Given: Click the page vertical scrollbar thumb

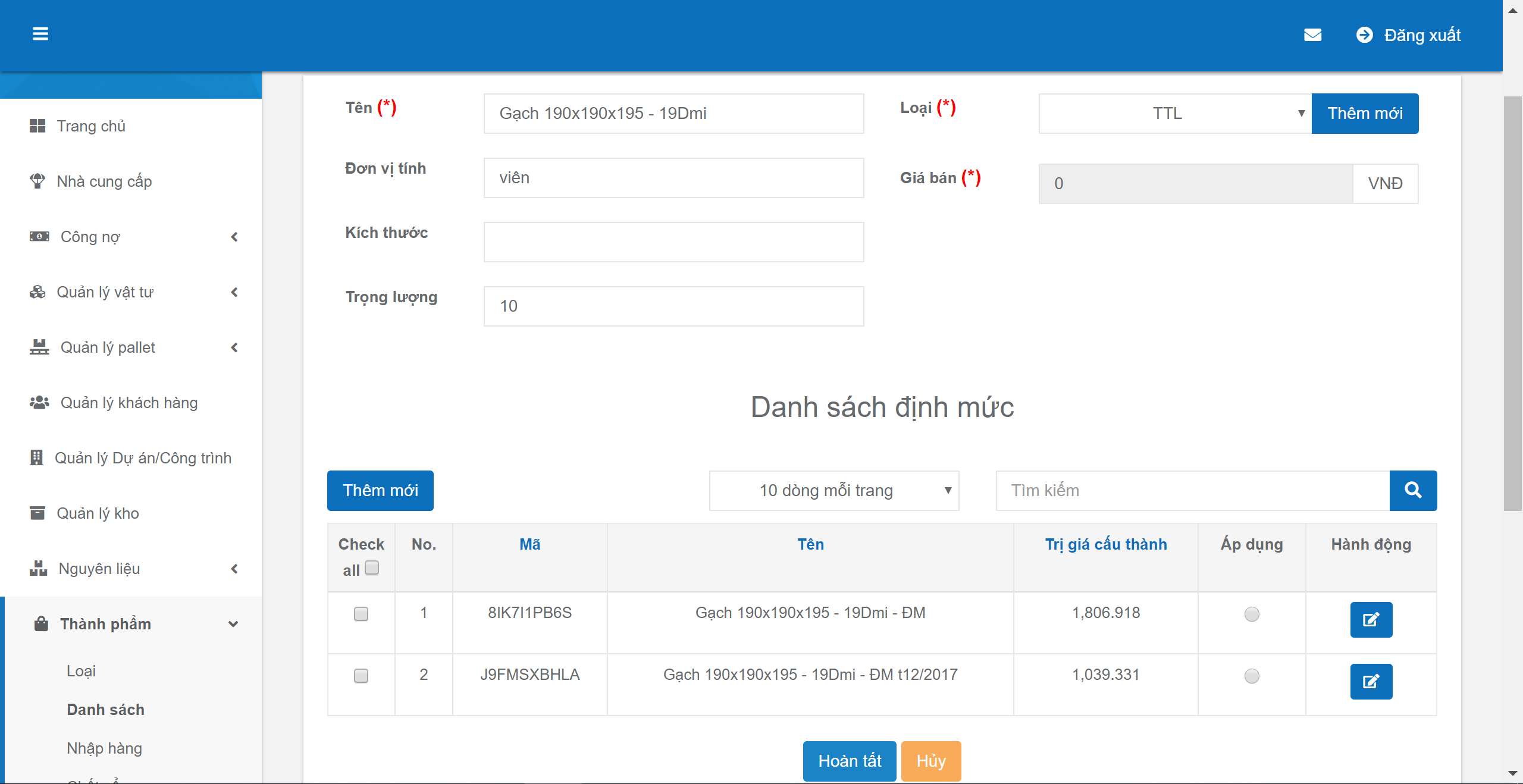Looking at the screenshot, I should [1512, 303].
